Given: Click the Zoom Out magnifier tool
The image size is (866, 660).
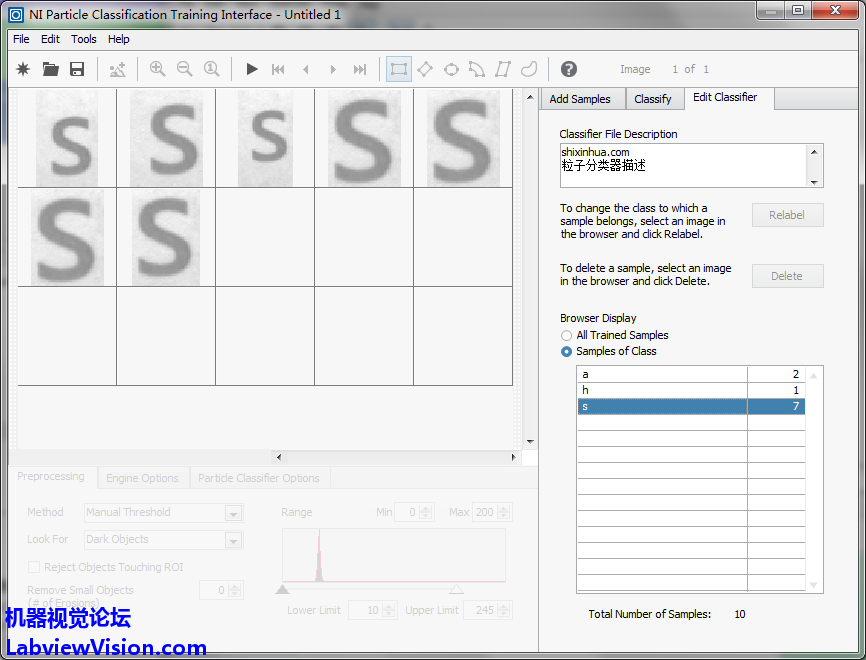Looking at the screenshot, I should point(184,69).
